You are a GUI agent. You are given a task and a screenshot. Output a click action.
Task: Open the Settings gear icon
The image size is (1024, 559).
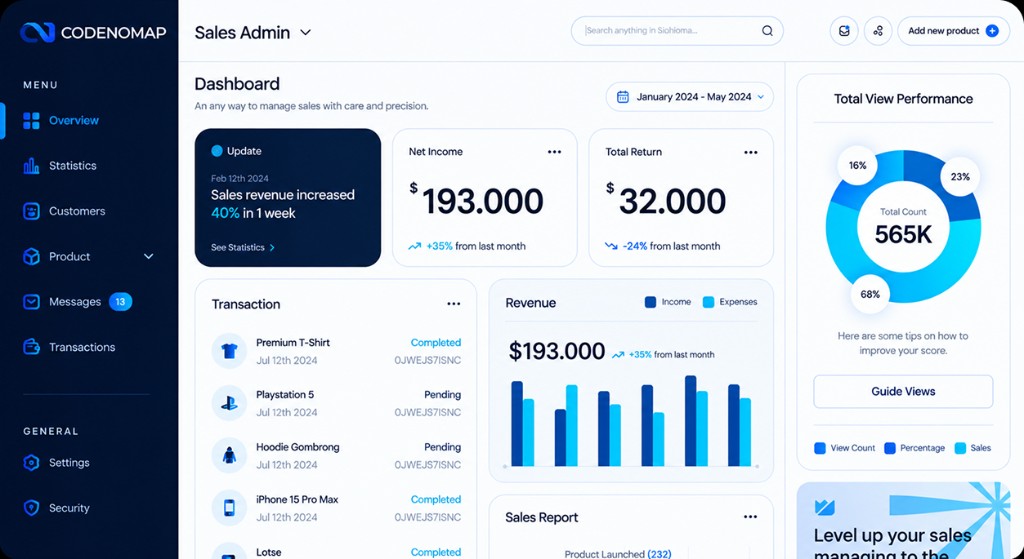click(31, 462)
